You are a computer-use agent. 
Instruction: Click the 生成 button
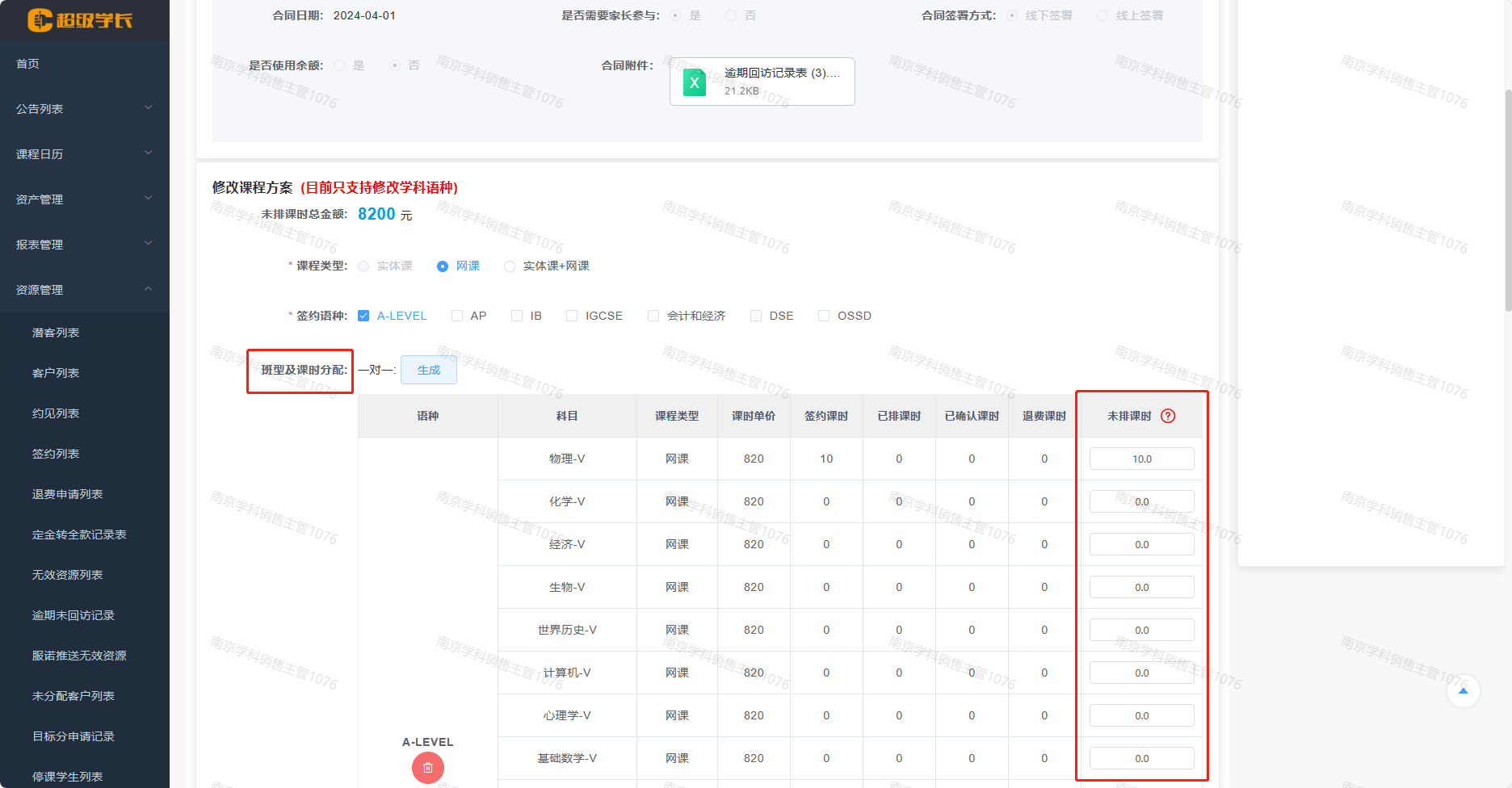click(x=429, y=370)
